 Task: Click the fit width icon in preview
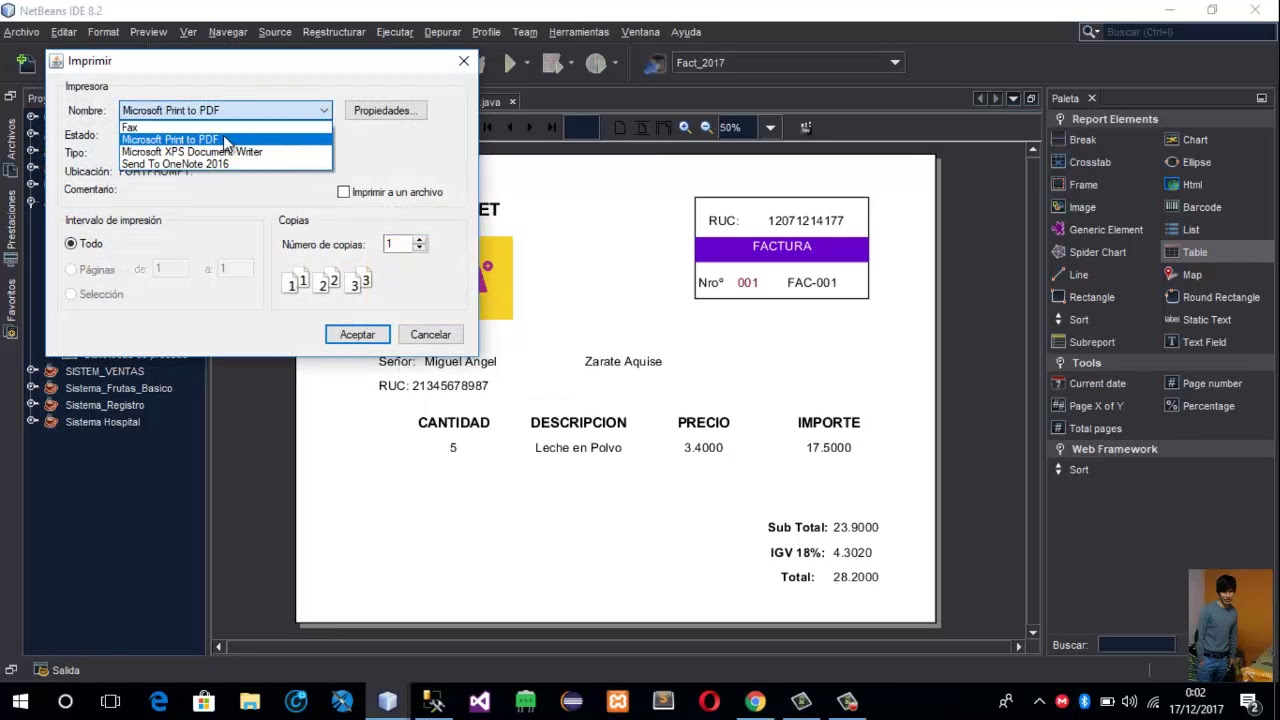(663, 128)
